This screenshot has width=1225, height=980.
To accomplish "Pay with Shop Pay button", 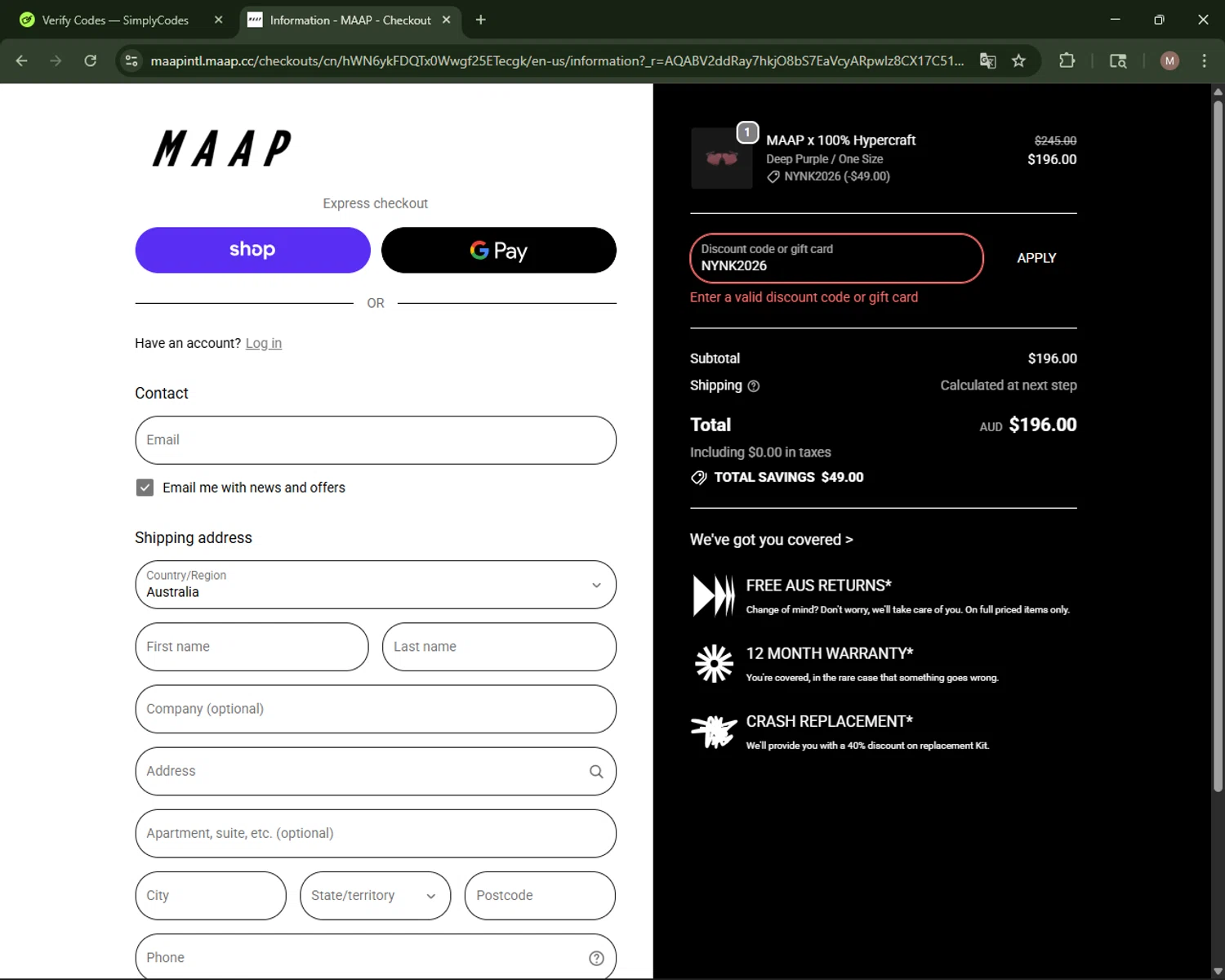I will pos(252,250).
